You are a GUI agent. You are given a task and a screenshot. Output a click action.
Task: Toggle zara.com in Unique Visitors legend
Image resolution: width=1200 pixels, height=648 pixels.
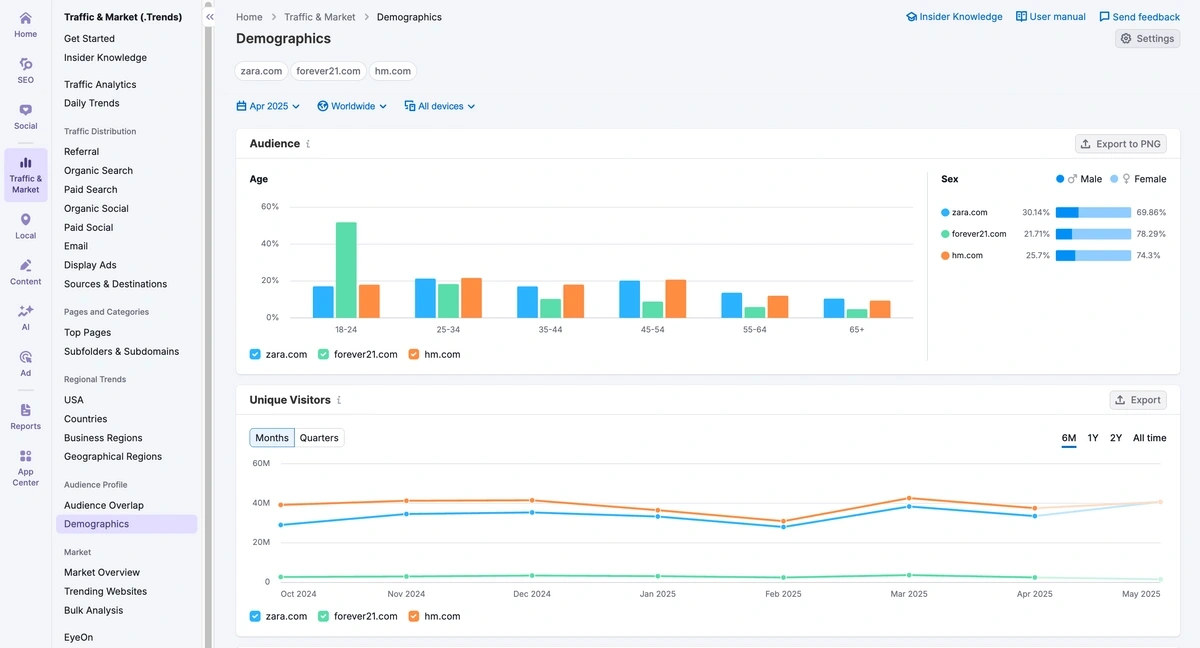click(x=255, y=616)
